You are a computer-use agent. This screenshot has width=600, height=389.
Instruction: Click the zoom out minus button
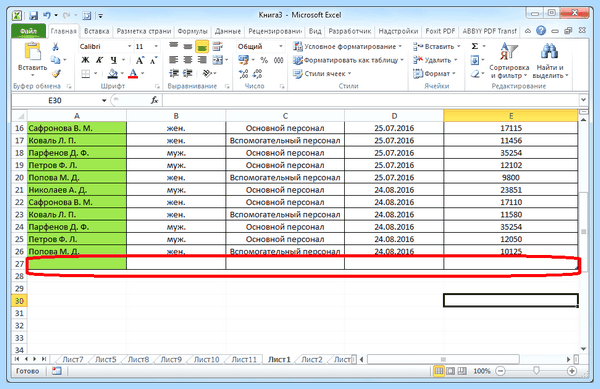500,371
